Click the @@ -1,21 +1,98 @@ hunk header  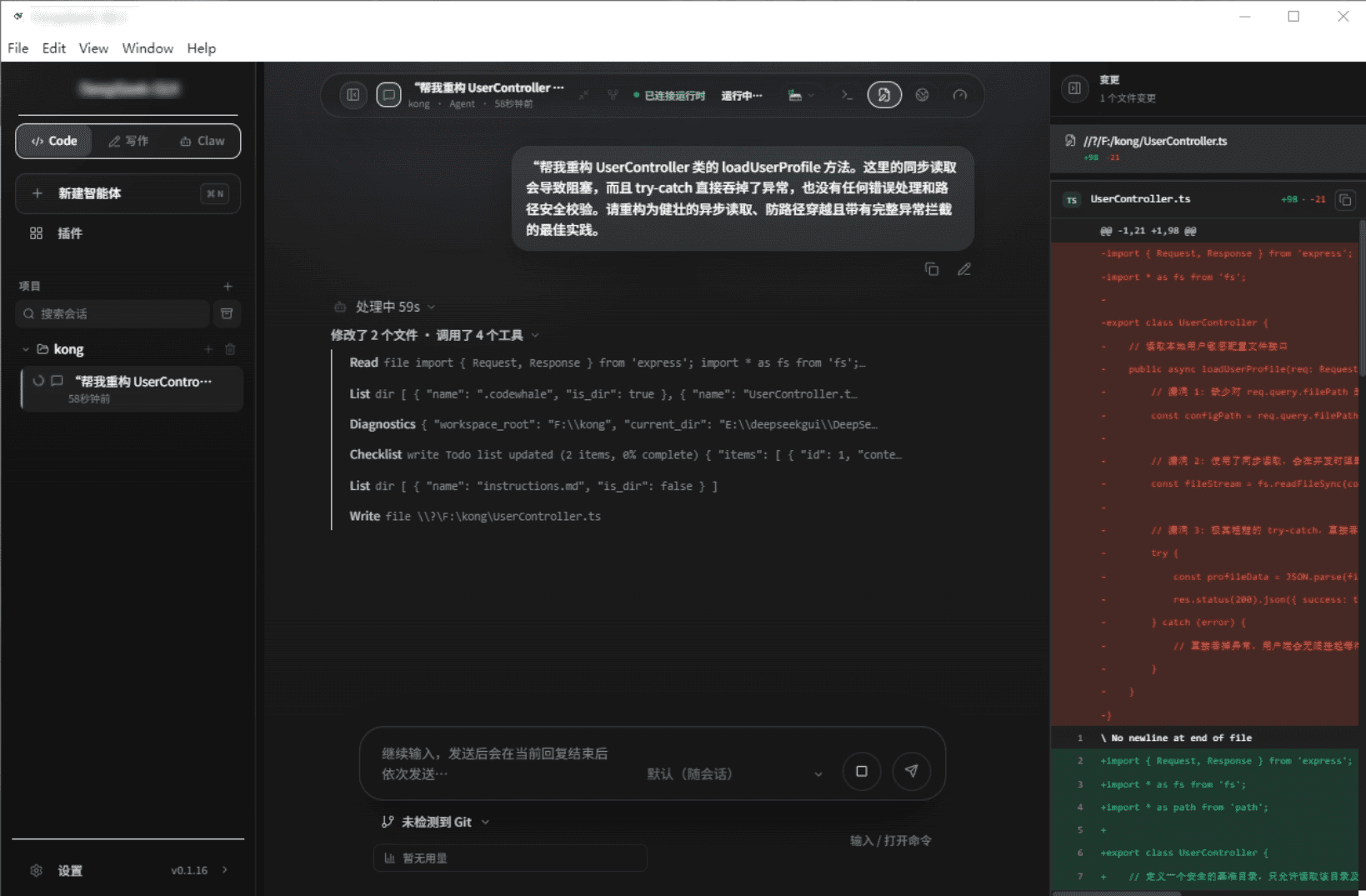[1148, 231]
